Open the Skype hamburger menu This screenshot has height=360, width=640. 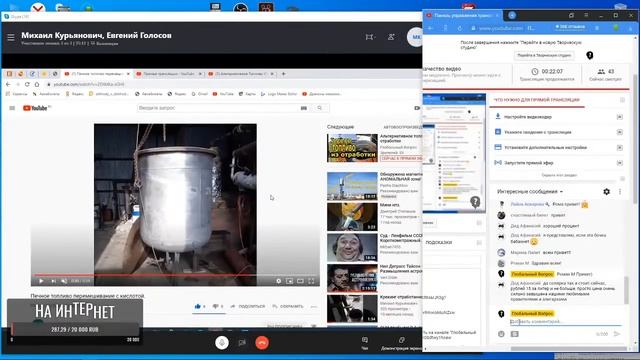click(x=11, y=37)
